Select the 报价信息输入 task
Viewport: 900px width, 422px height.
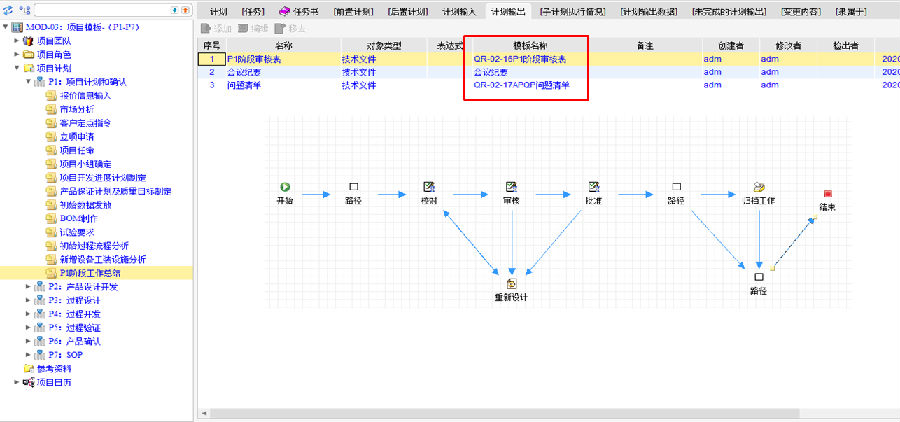[86, 96]
